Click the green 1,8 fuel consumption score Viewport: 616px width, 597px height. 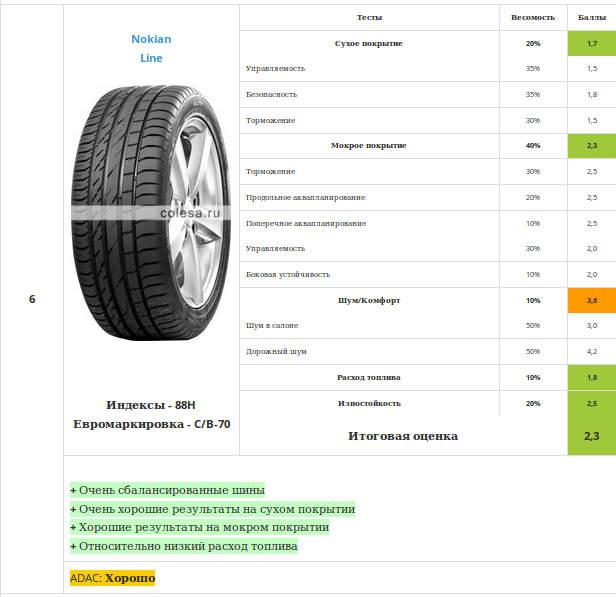pyautogui.click(x=592, y=377)
